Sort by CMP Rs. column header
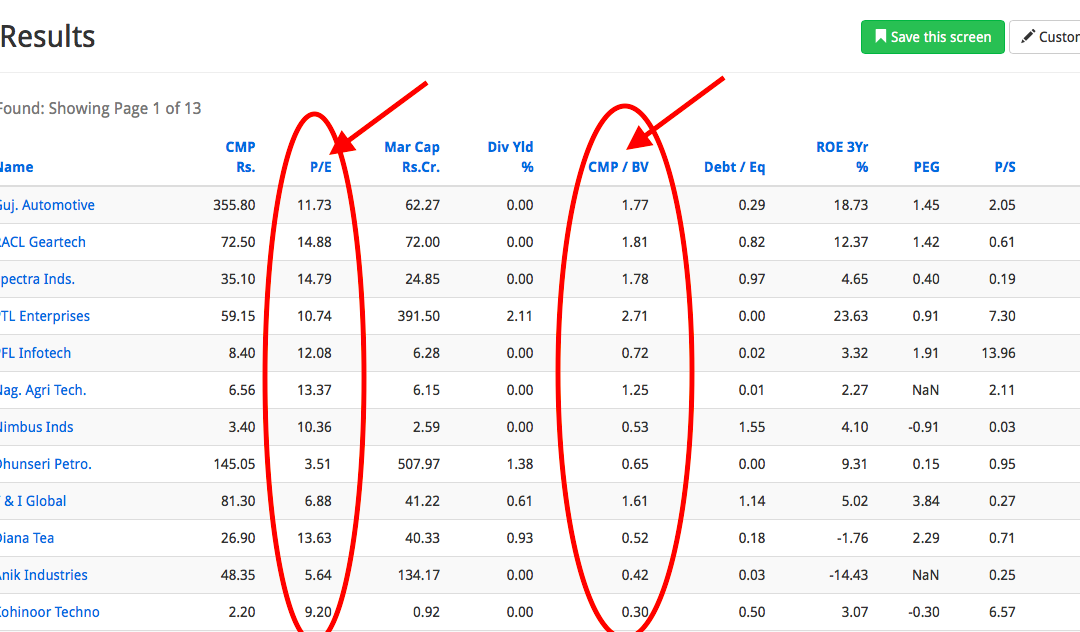Viewport: 1080px width, 632px height. tap(240, 157)
